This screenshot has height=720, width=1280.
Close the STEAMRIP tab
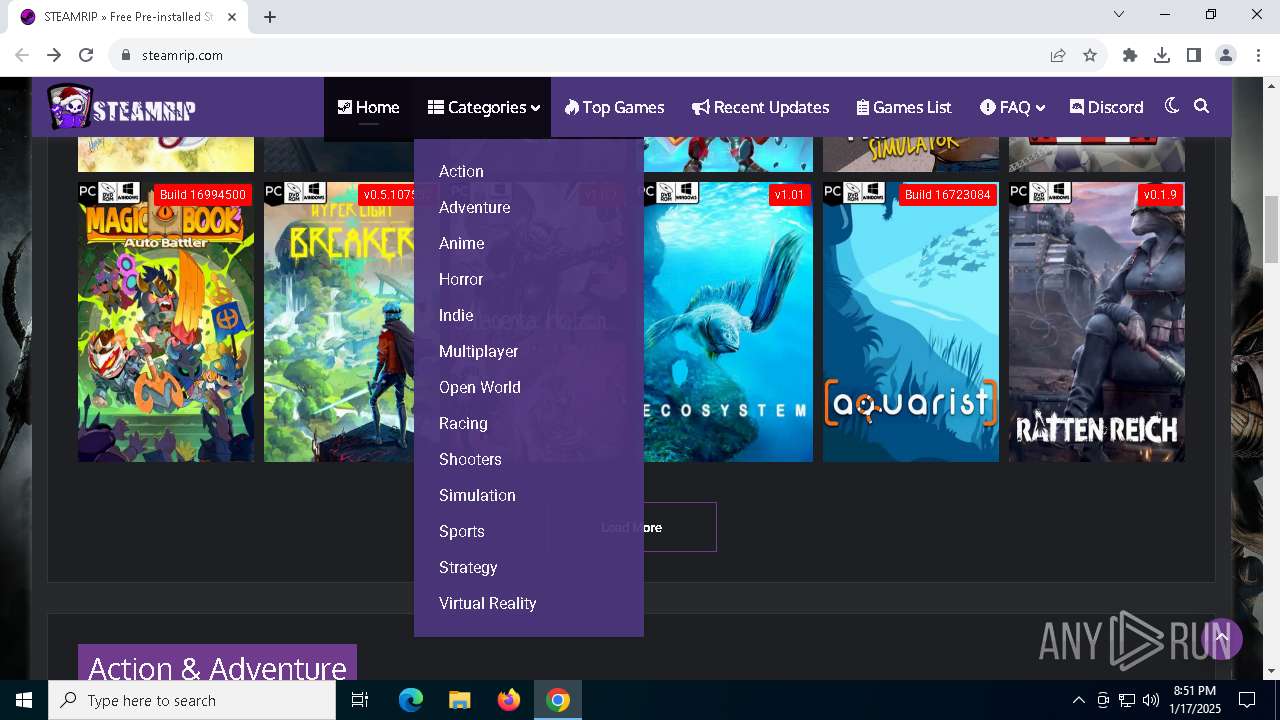(232, 17)
